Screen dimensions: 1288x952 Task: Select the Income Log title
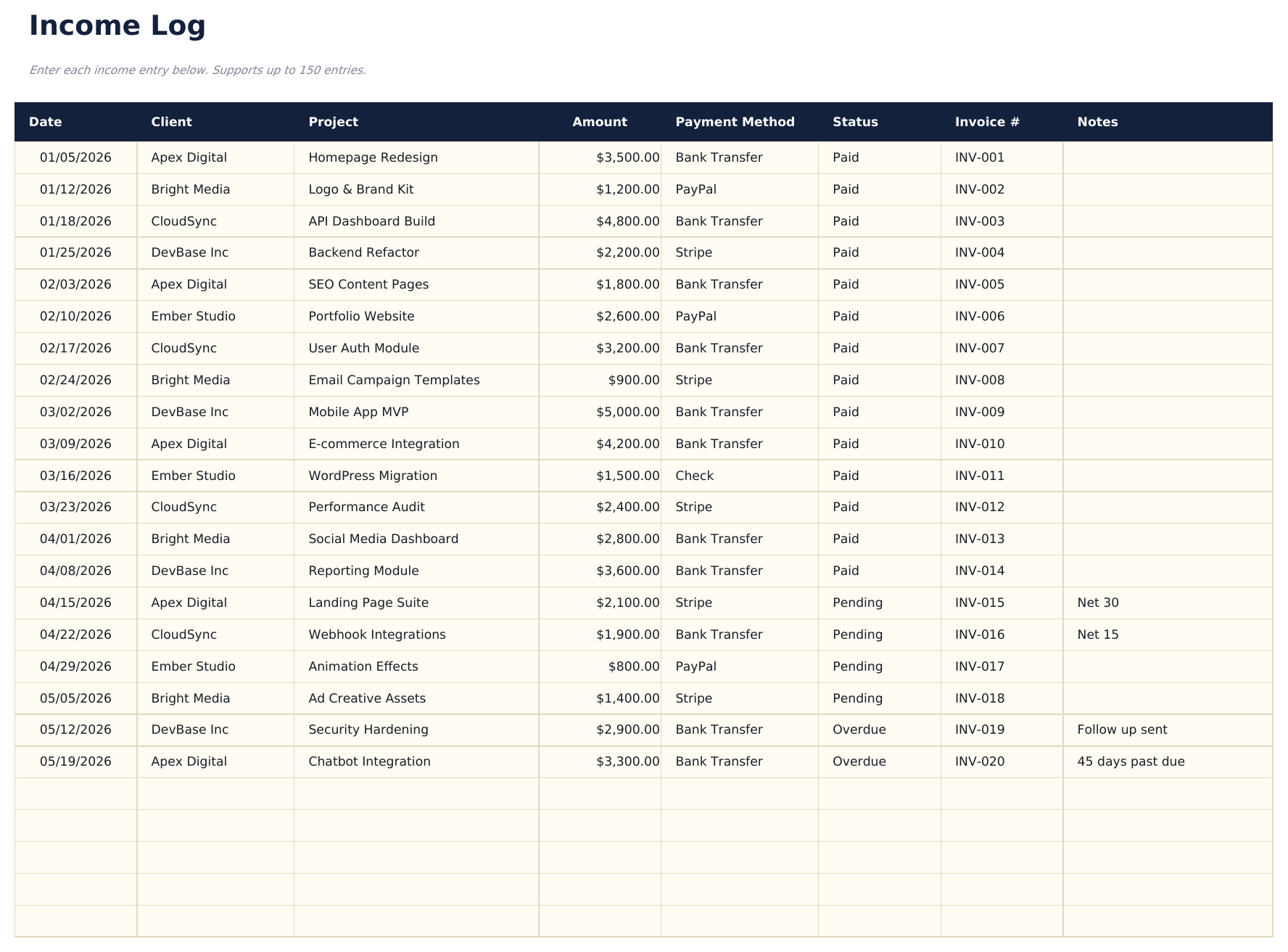(117, 26)
